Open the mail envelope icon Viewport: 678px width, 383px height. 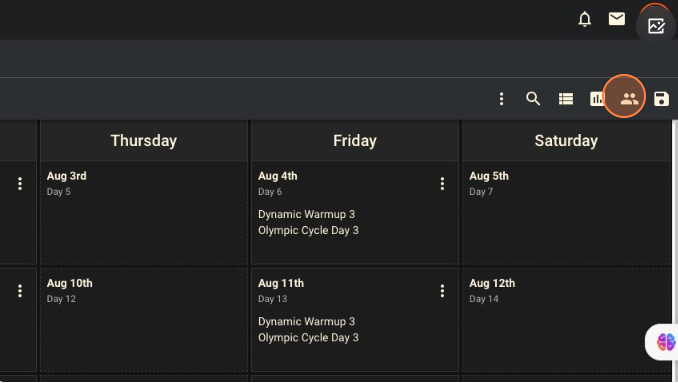[x=617, y=19]
